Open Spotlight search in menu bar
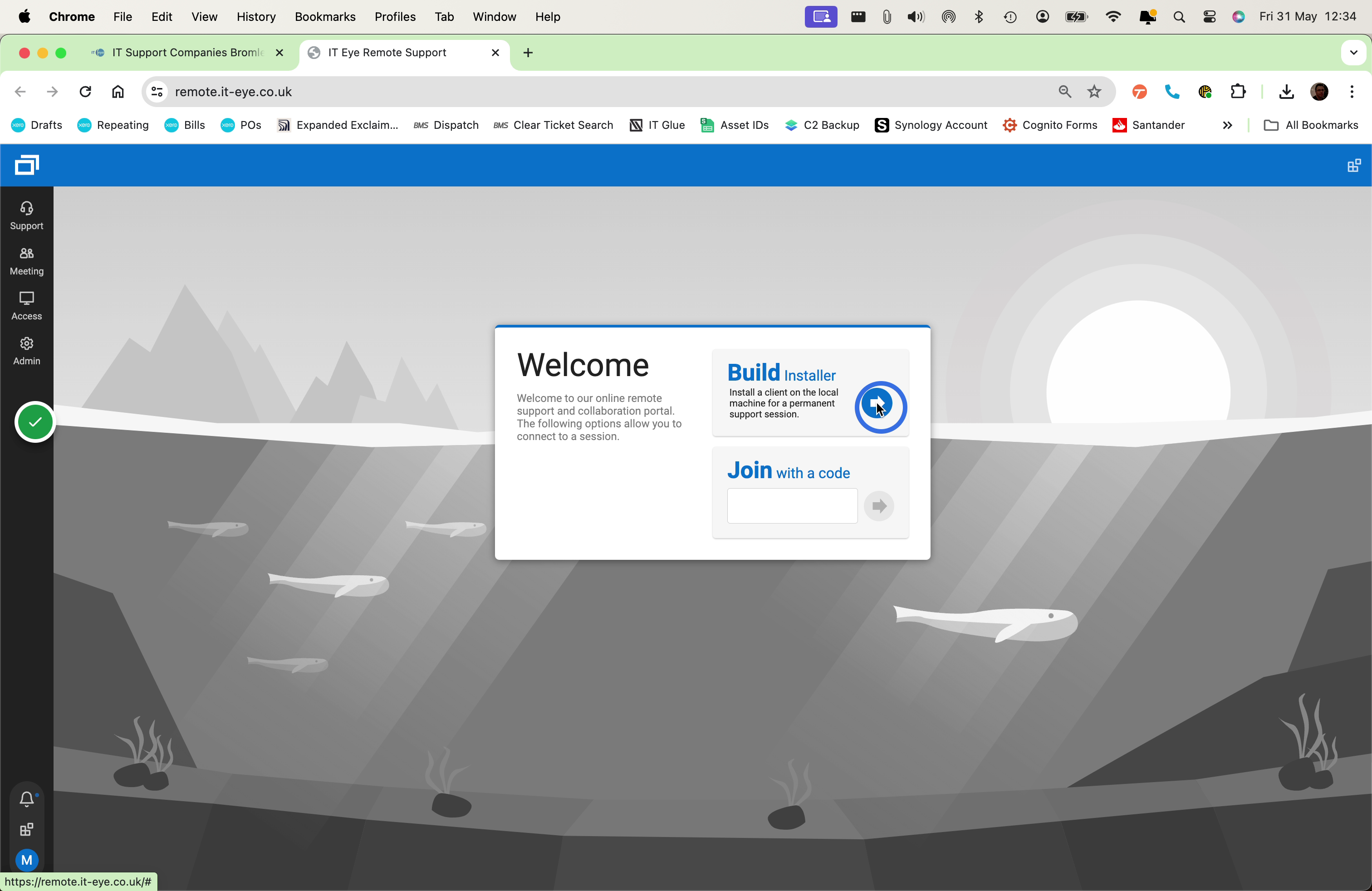The image size is (1372, 891). [1179, 17]
